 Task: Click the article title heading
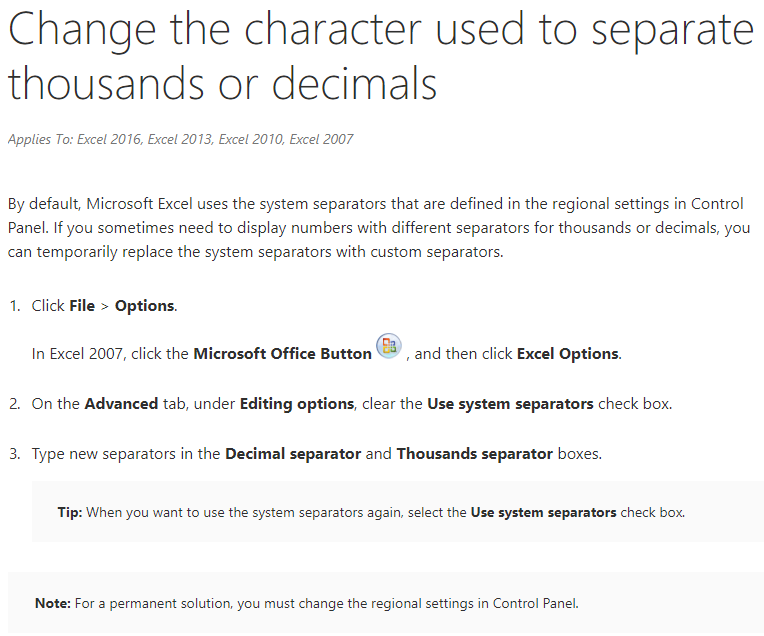pos(380,58)
